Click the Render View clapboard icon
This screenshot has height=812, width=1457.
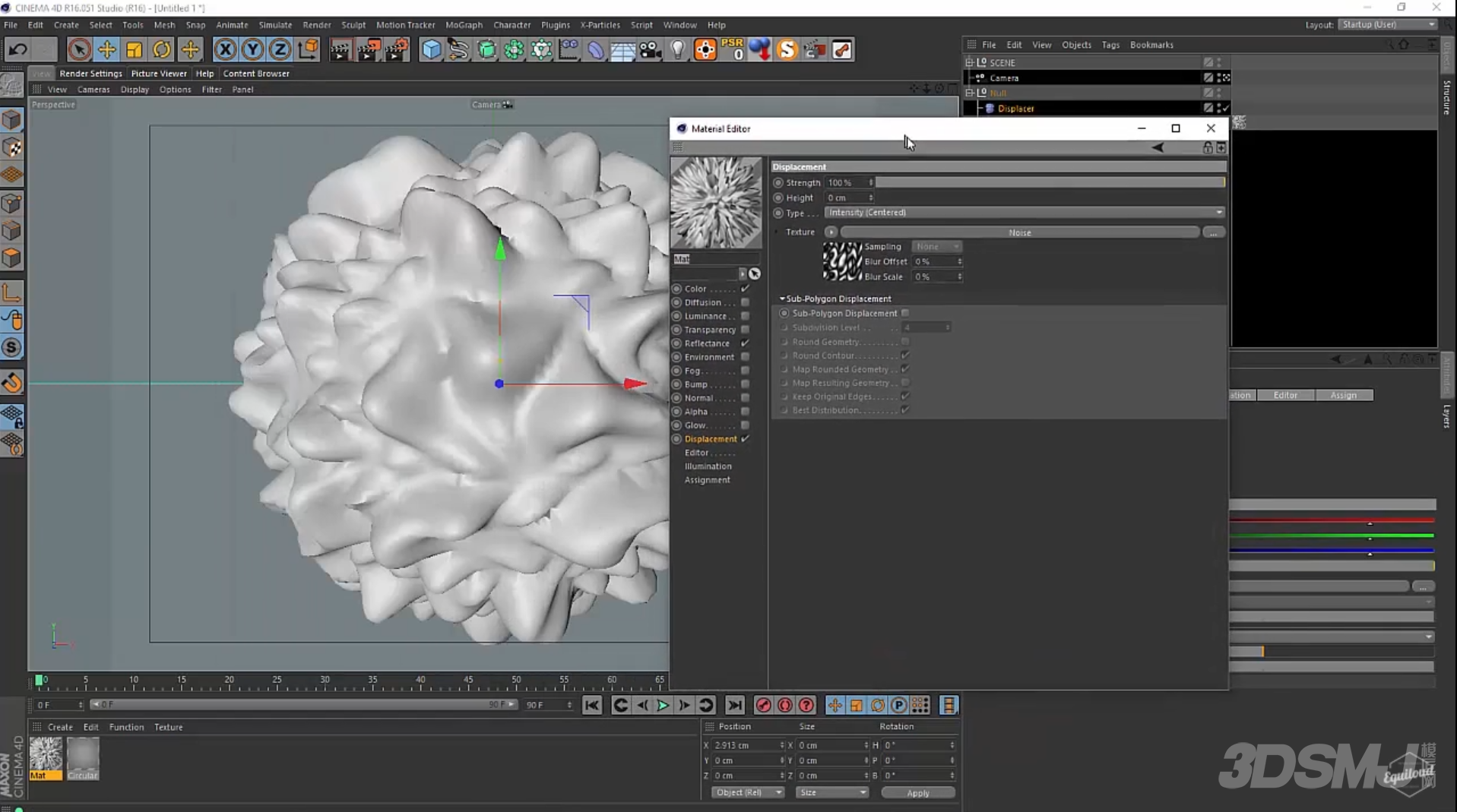(340, 50)
